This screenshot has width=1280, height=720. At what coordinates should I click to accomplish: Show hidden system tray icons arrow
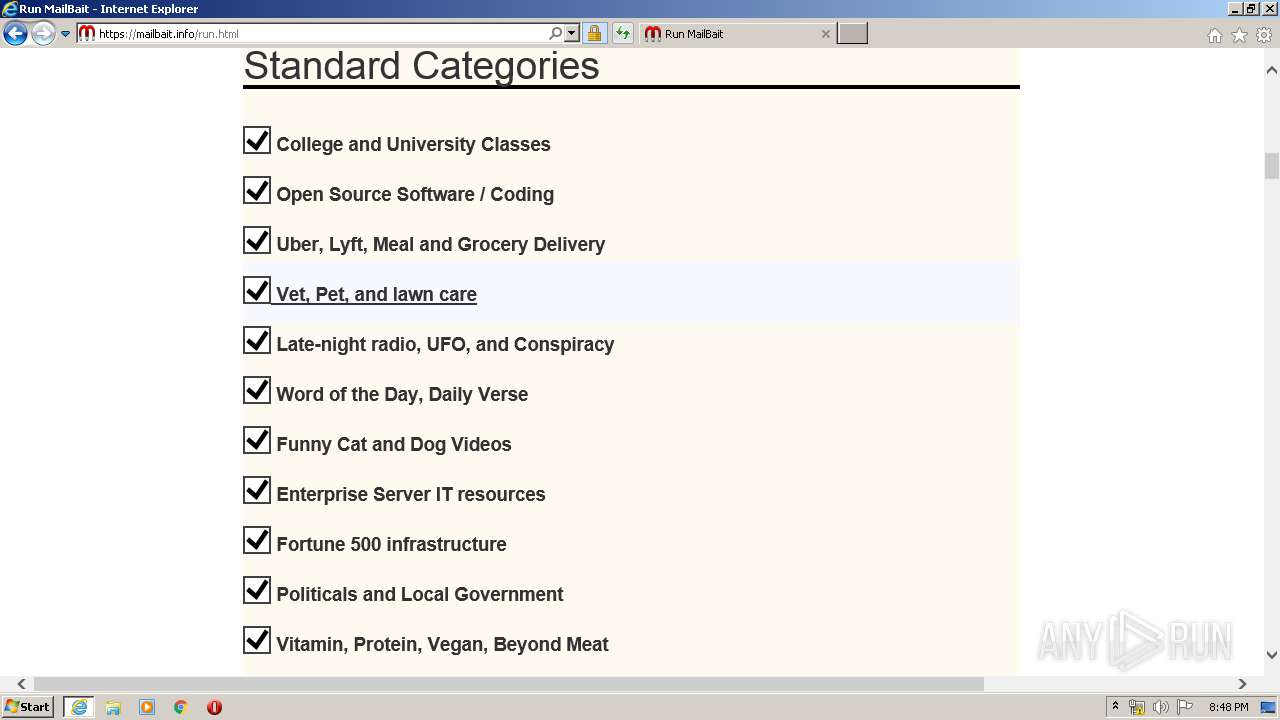tap(1115, 707)
